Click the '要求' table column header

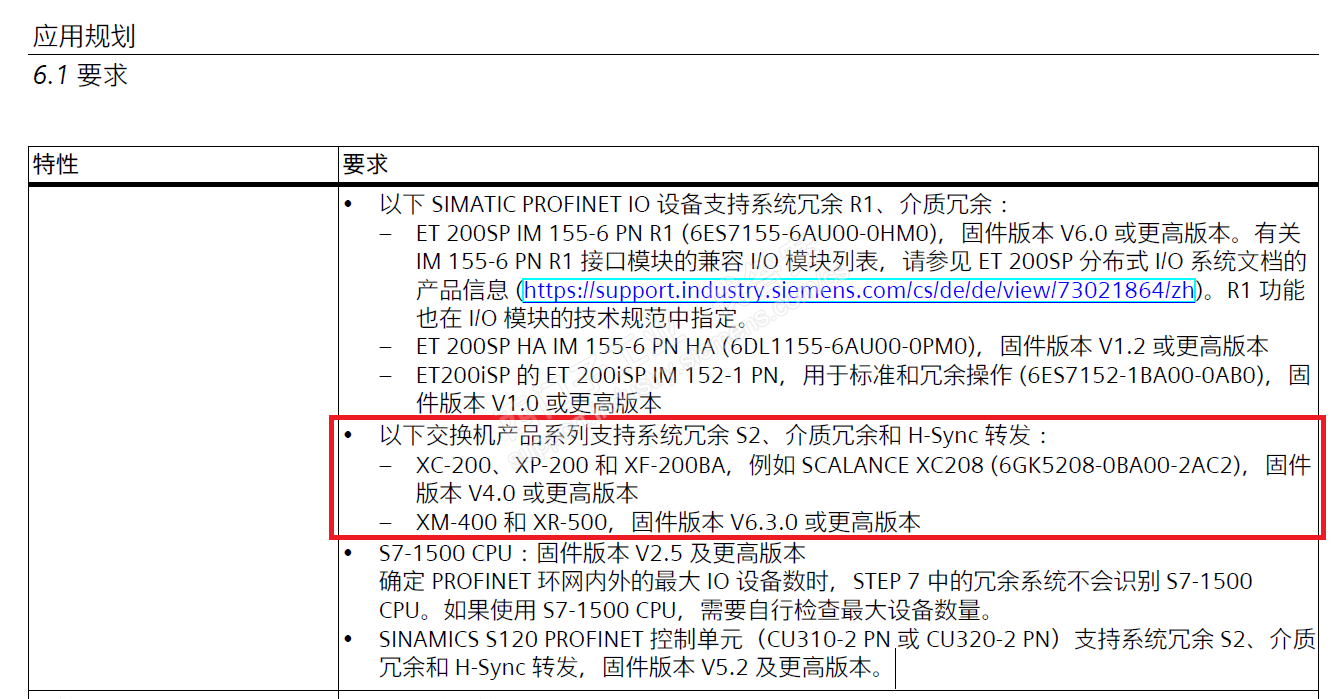click(x=365, y=164)
